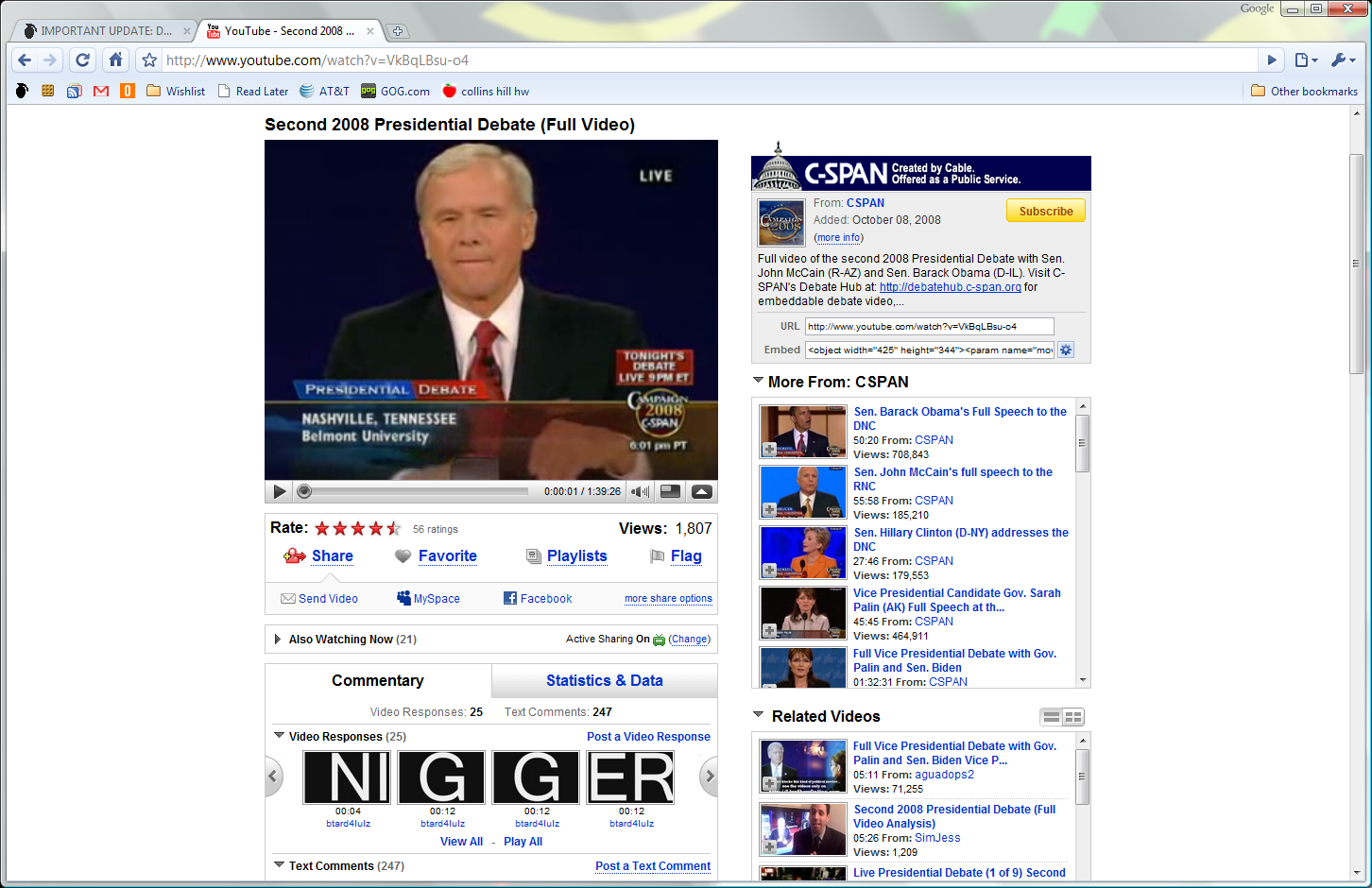This screenshot has width=1372, height=888.
Task: Open the browser page menu dropdown
Action: click(x=1306, y=60)
